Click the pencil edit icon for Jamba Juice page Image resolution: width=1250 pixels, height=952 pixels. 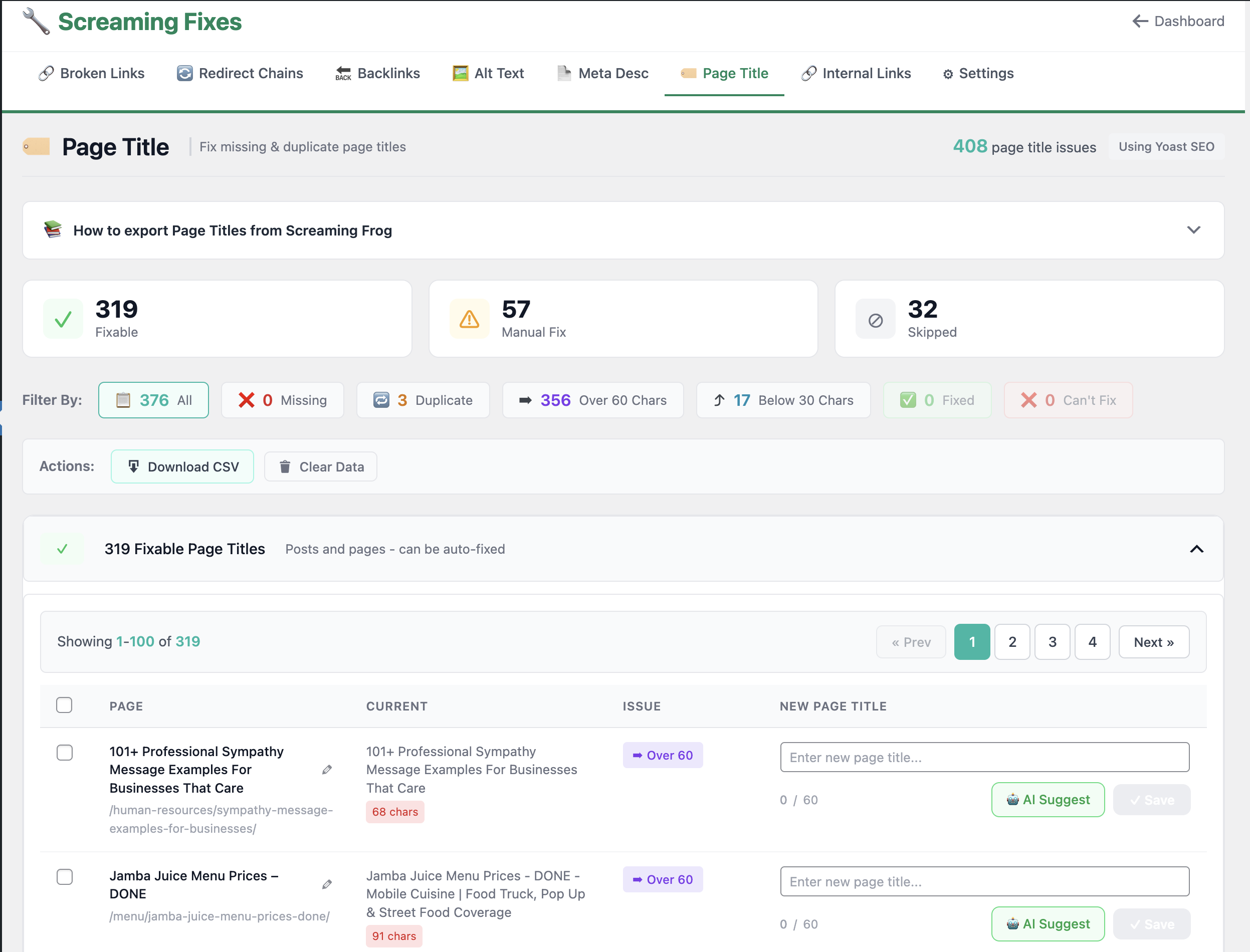pos(327,884)
